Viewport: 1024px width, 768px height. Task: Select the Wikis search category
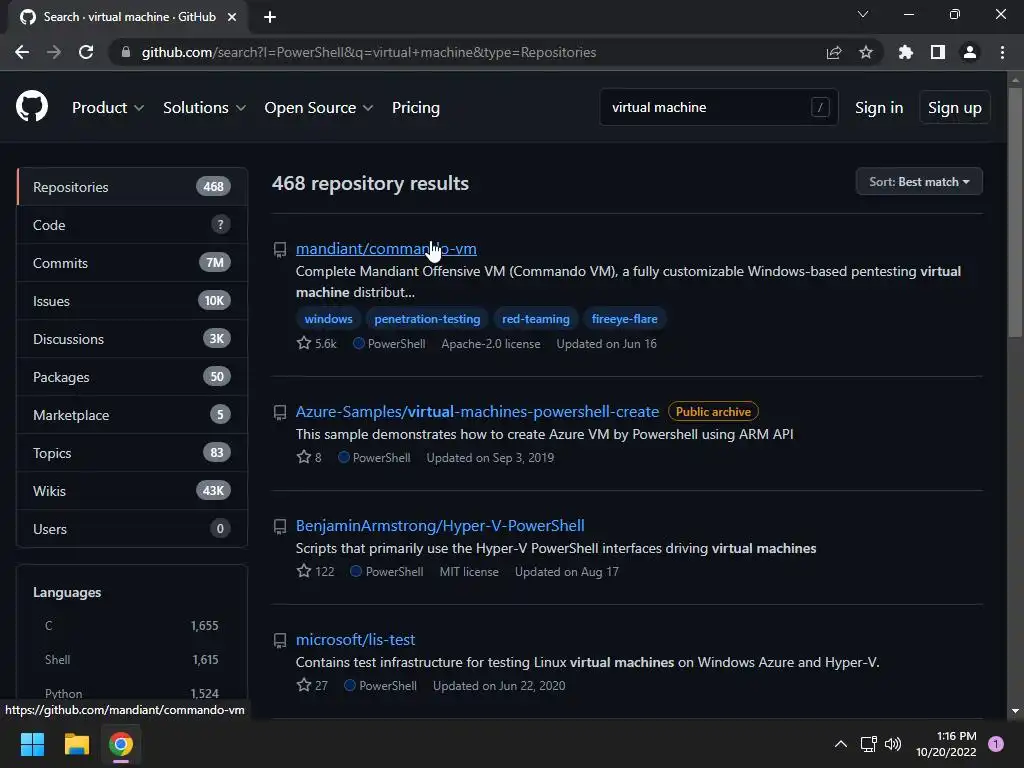(x=131, y=490)
